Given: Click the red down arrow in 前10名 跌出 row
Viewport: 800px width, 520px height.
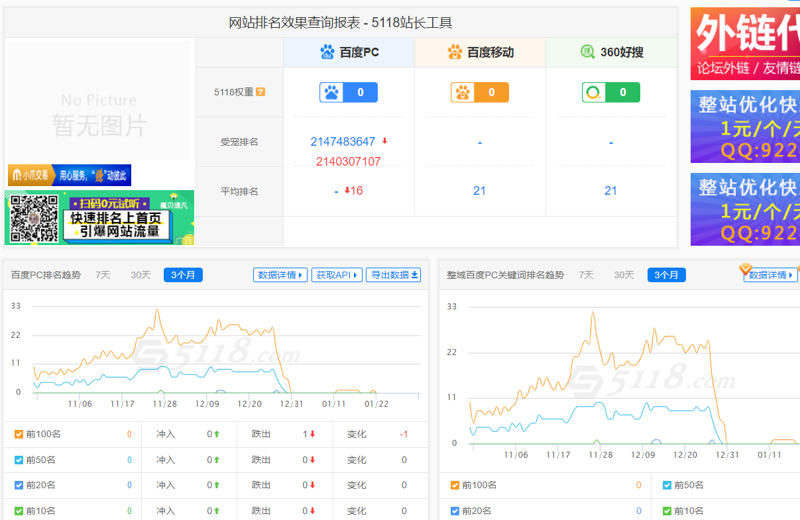Looking at the screenshot, I should pyautogui.click(x=312, y=510).
